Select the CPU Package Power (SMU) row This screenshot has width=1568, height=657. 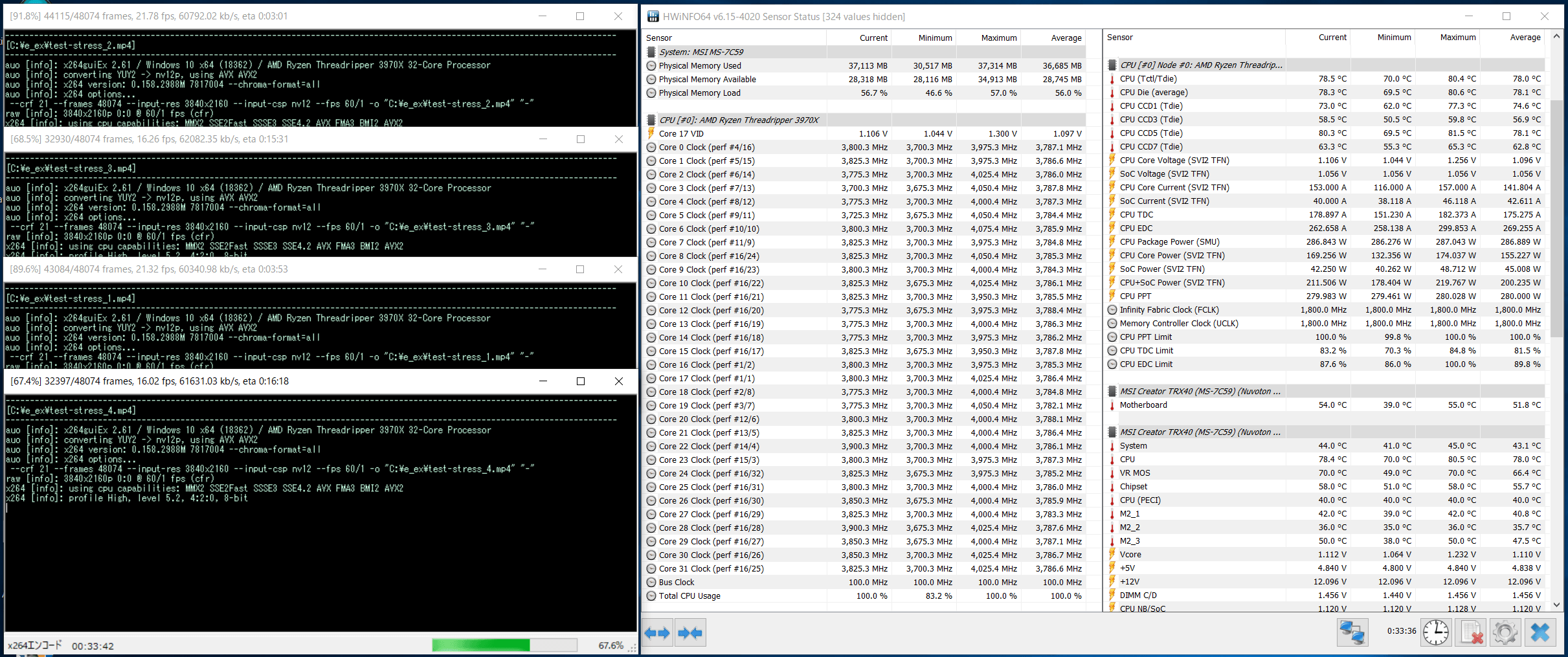click(x=1169, y=241)
